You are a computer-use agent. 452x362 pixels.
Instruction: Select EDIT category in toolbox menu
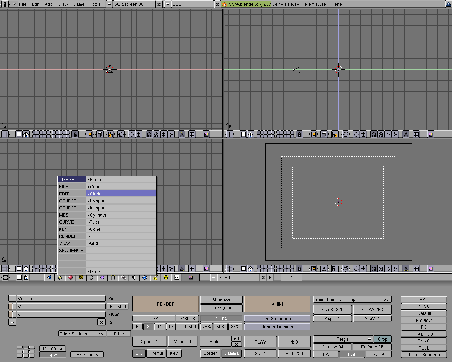72,193
